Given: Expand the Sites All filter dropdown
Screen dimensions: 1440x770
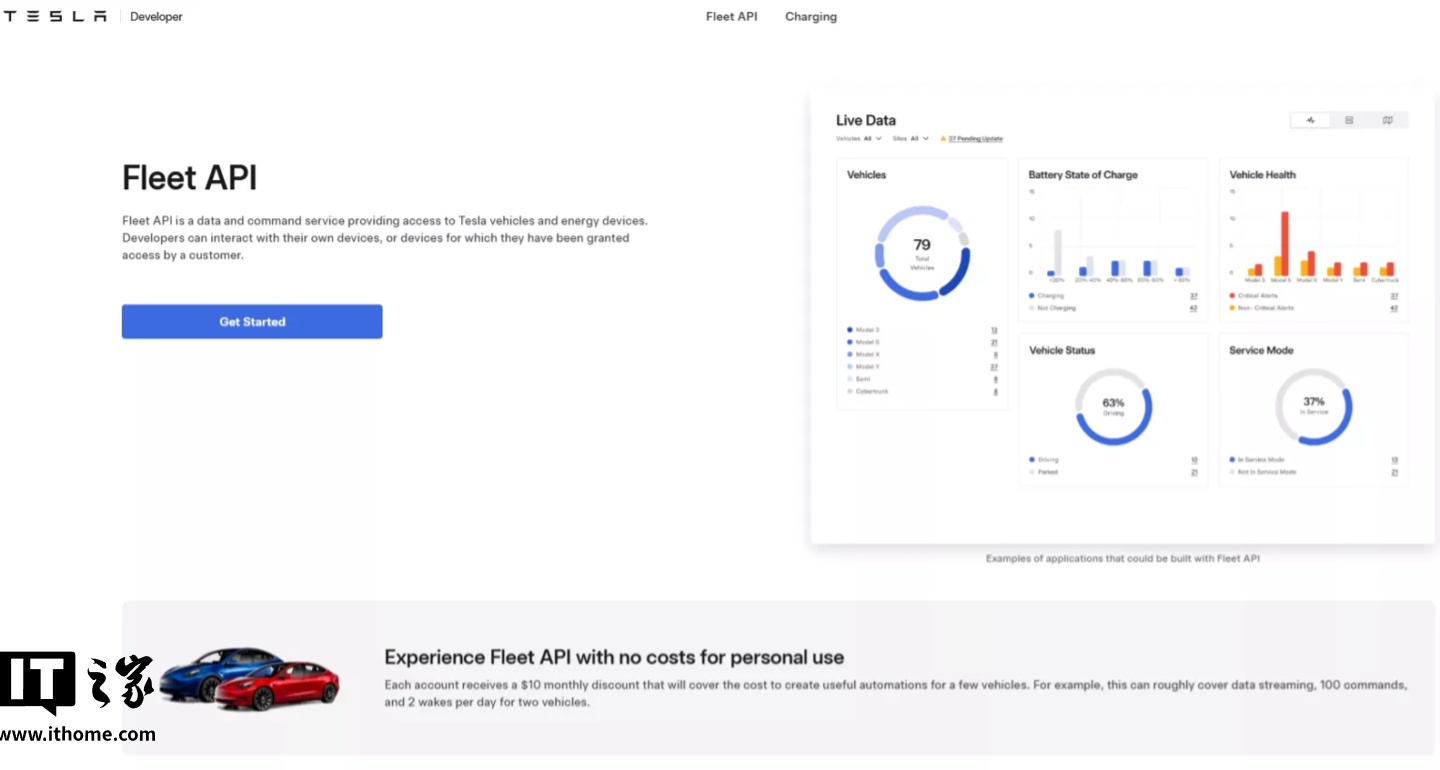Looking at the screenshot, I should 910,139.
